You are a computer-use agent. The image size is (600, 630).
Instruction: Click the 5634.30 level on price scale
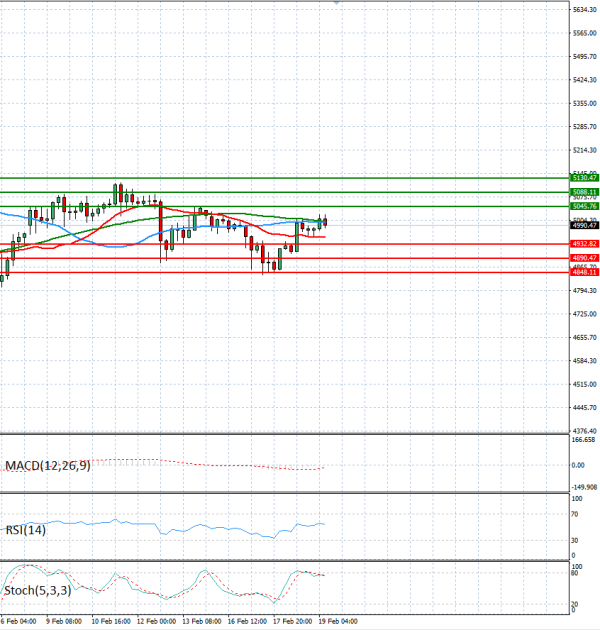pos(584,10)
